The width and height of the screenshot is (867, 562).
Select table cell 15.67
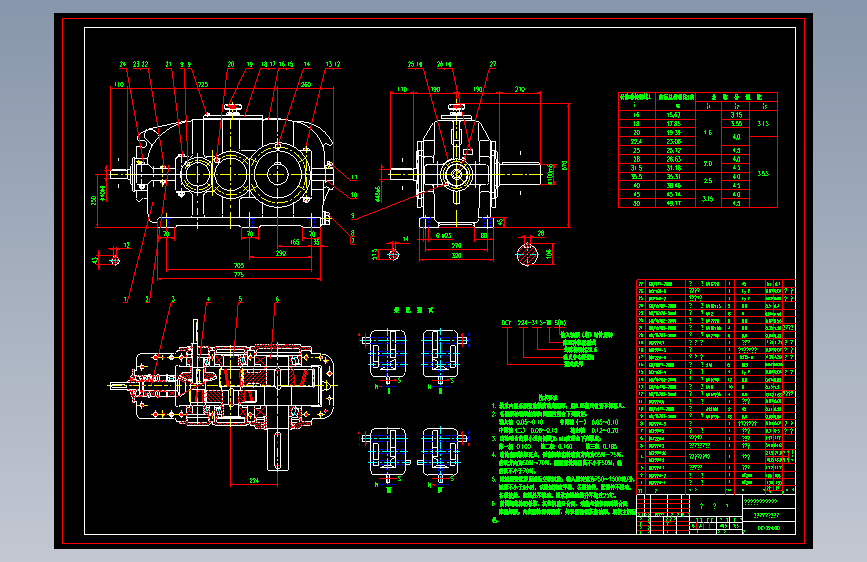coord(673,115)
